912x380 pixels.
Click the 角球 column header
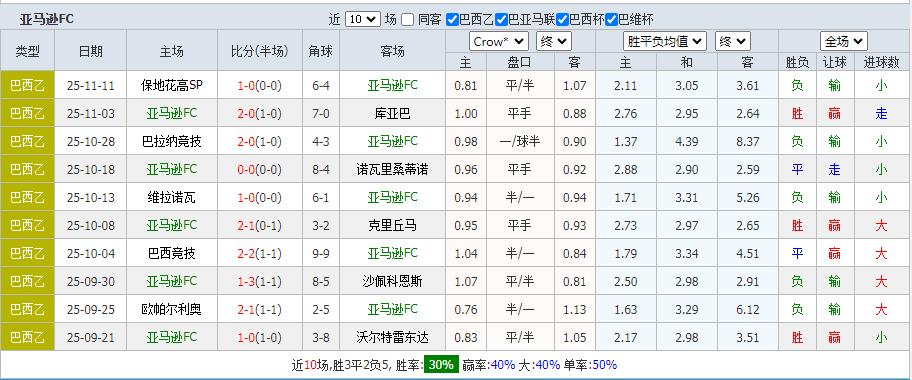(321, 51)
